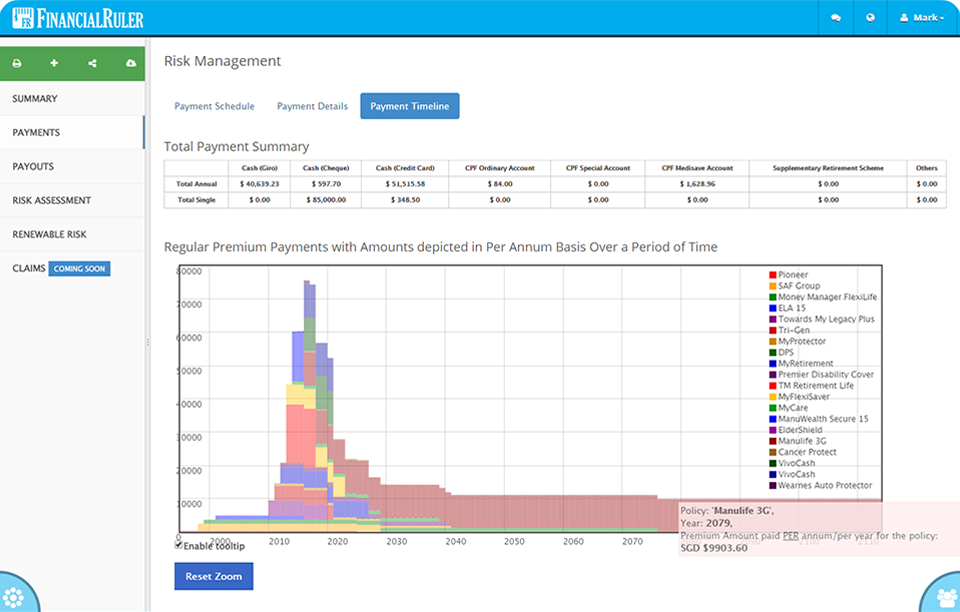Screen dimensions: 960x612
Task: Click the Manulife 3G legend label
Action: tap(802, 441)
